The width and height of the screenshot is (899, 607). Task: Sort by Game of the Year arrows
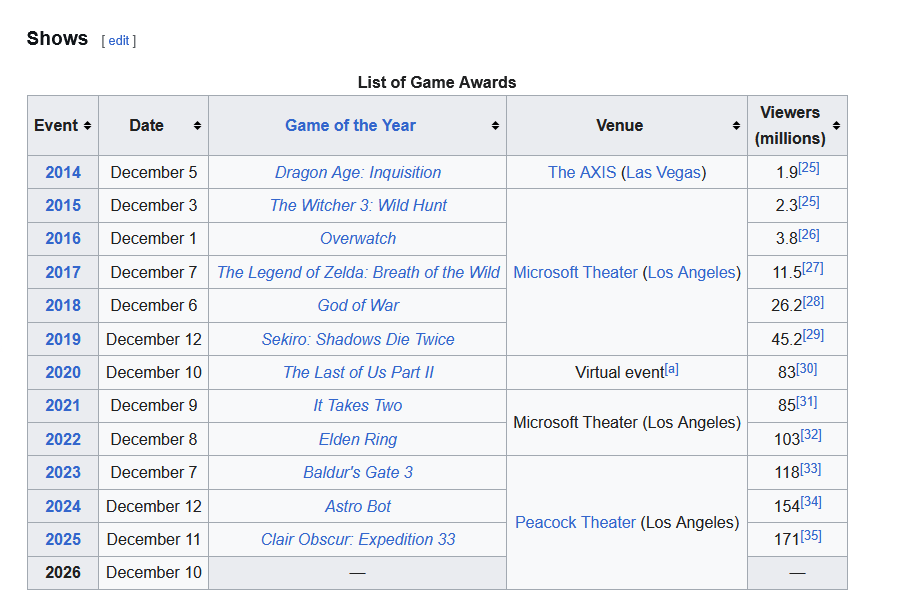(495, 126)
